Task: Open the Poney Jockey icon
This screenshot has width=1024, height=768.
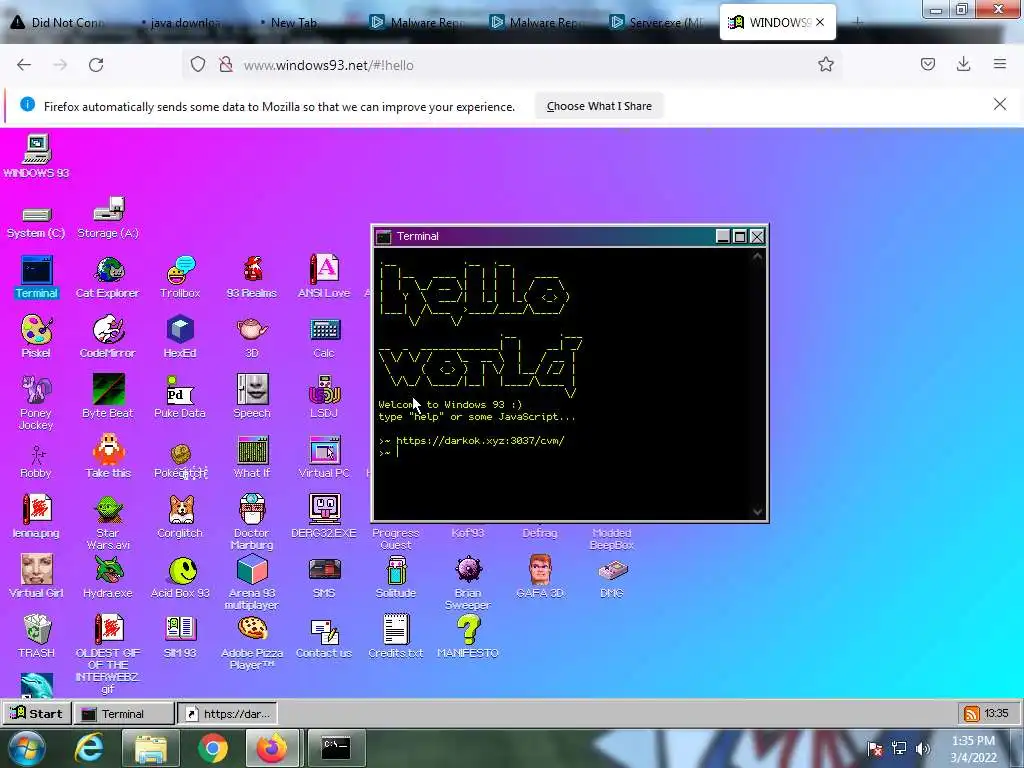Action: pyautogui.click(x=36, y=402)
